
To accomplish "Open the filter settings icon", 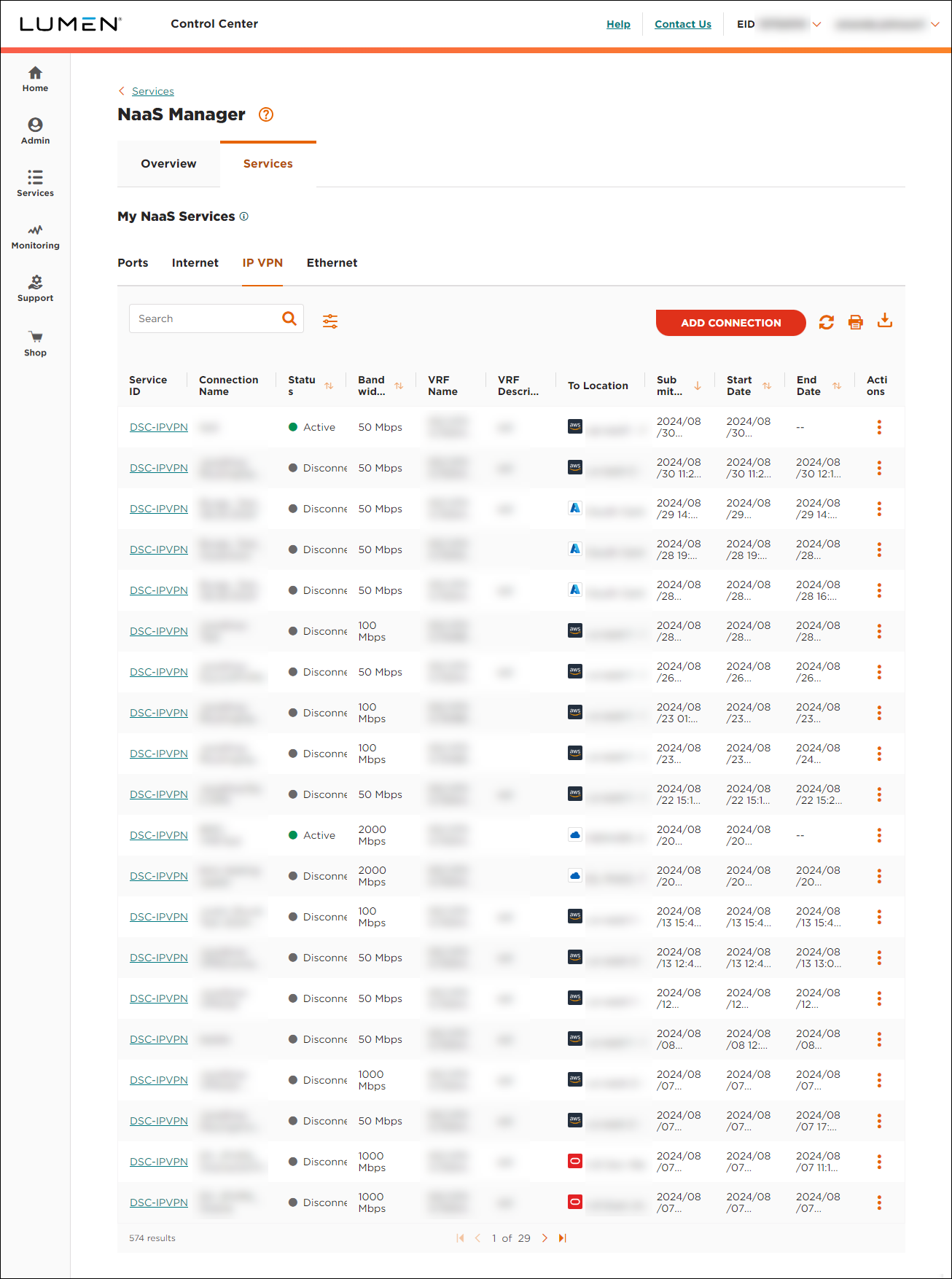I will pyautogui.click(x=330, y=321).
